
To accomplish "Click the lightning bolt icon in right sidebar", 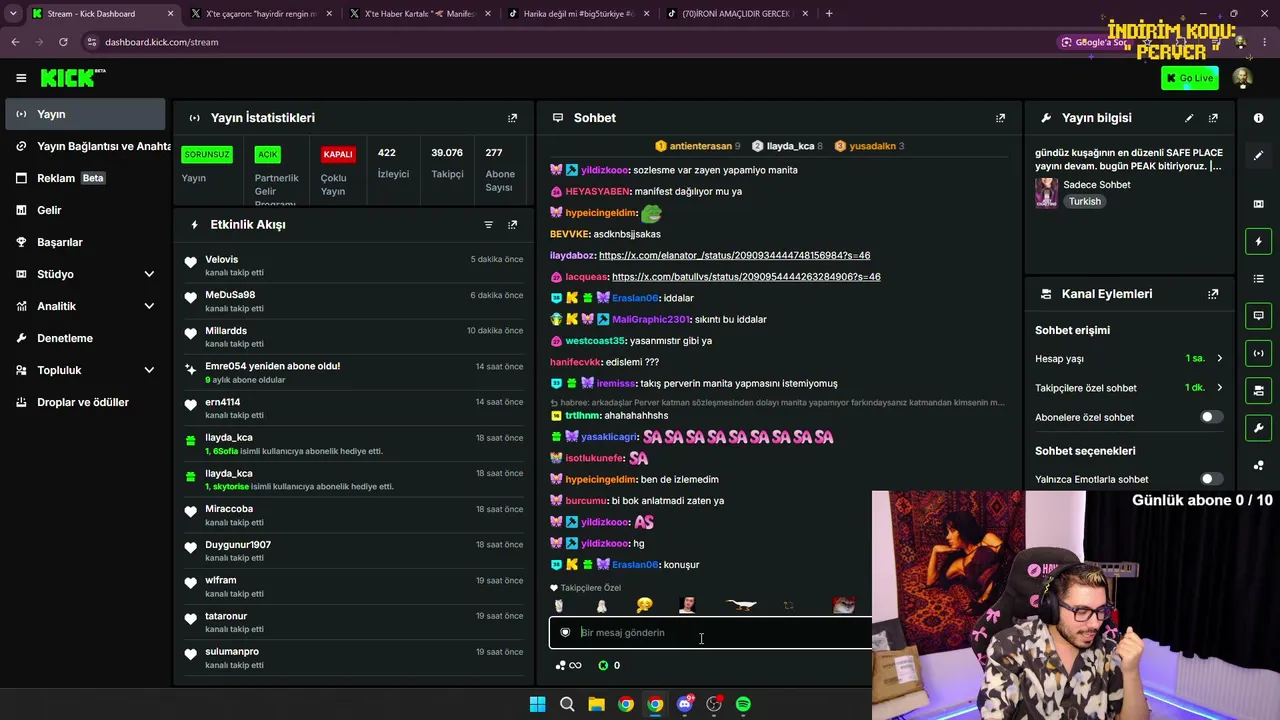I will (1258, 241).
